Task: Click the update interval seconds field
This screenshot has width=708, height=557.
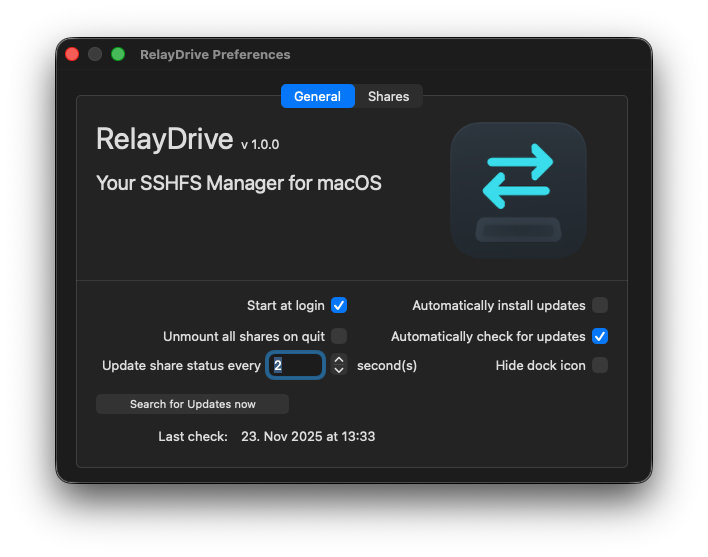Action: [x=296, y=366]
